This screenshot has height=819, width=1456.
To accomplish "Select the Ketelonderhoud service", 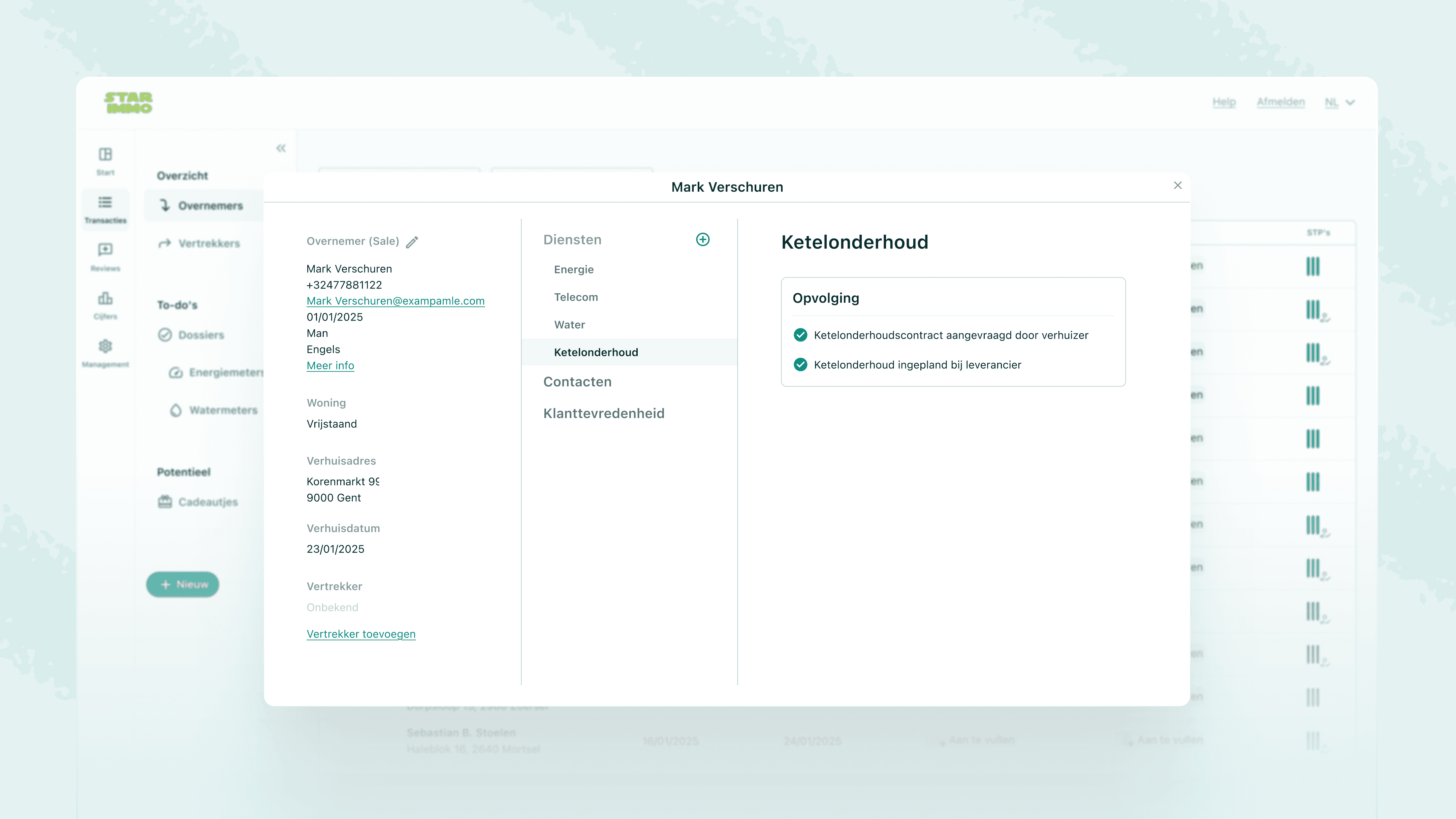I will (630, 353).
